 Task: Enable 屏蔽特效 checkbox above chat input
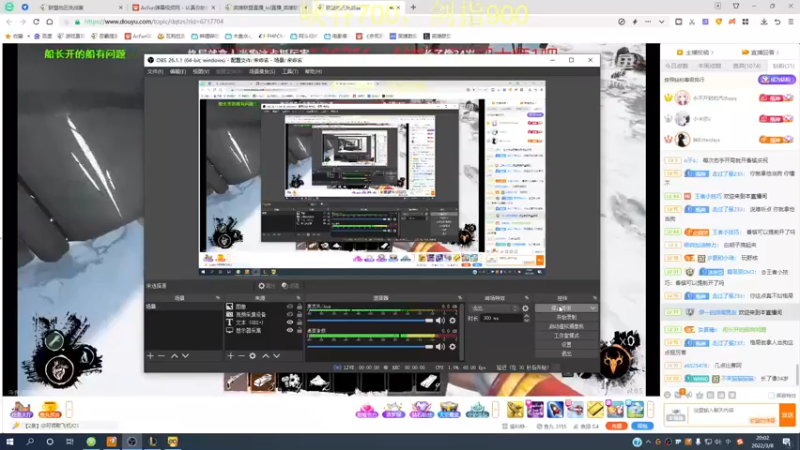pos(771,395)
